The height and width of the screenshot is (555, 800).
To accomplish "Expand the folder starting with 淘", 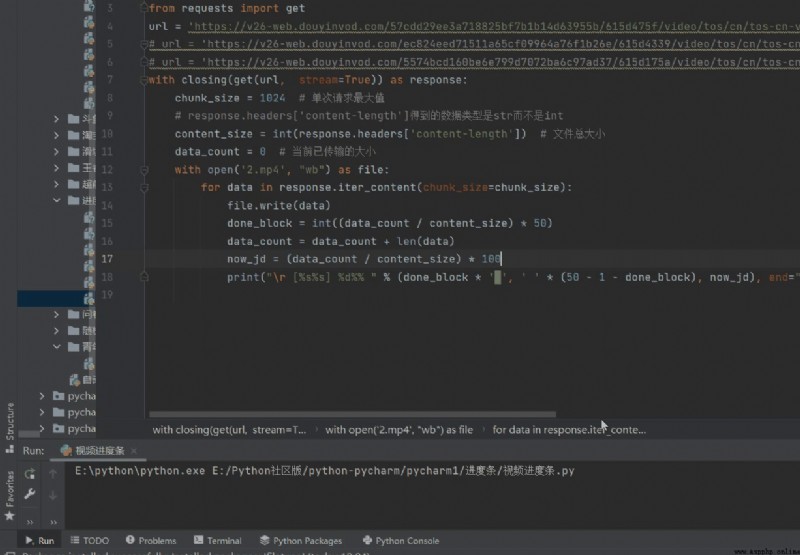I will pyautogui.click(x=57, y=135).
